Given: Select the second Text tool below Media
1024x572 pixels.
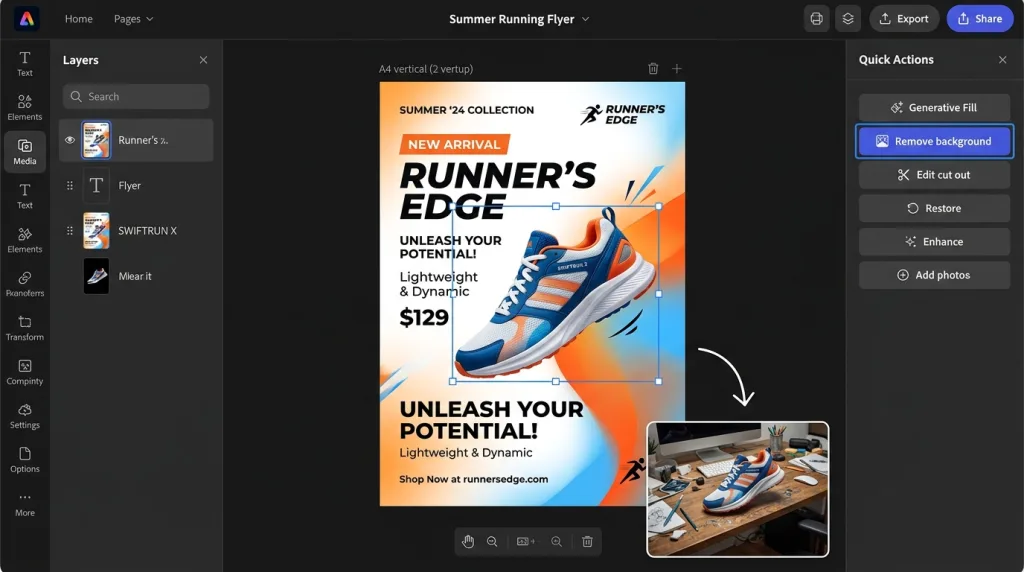Looking at the screenshot, I should [25, 196].
